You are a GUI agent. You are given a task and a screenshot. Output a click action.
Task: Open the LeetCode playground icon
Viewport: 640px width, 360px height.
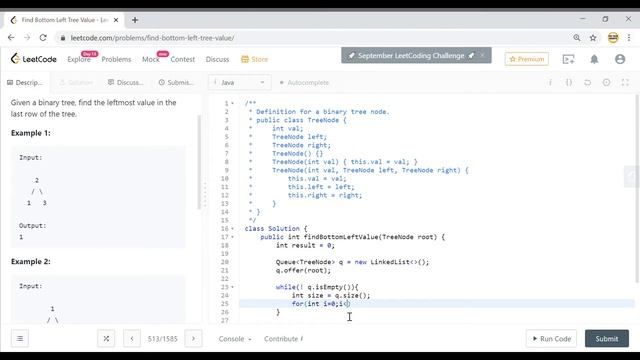click(x=569, y=59)
